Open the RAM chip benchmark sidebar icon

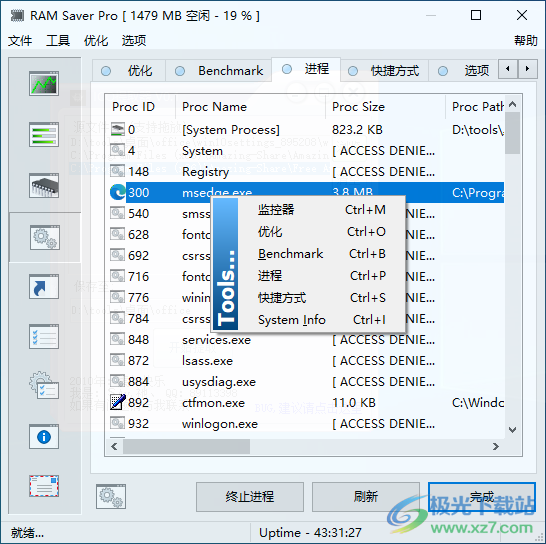[44, 186]
